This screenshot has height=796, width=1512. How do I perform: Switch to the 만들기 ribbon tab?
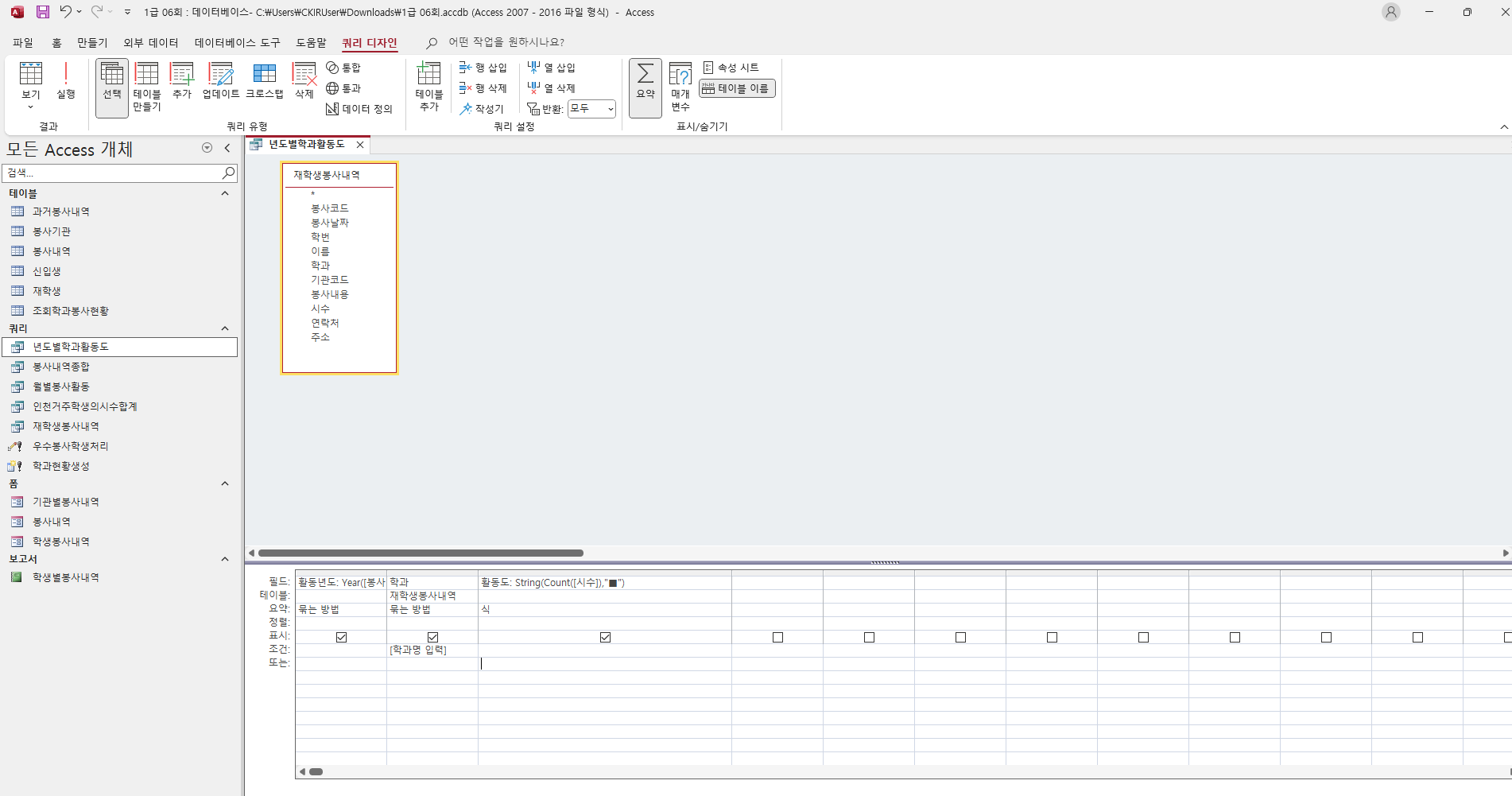coord(92,43)
